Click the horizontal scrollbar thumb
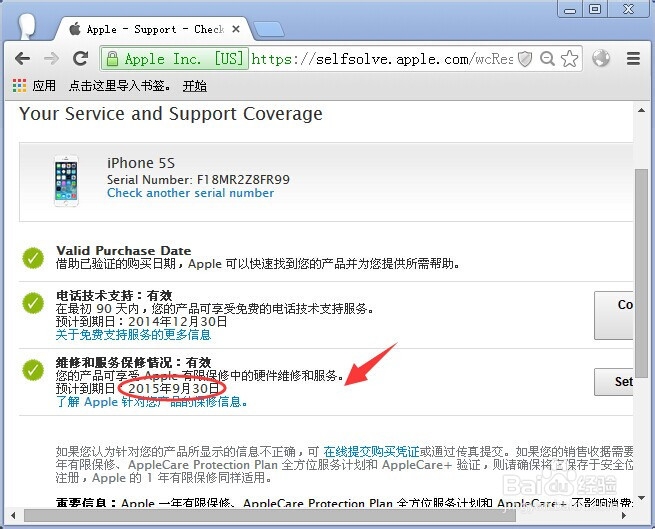The width and height of the screenshot is (655, 529). [270, 515]
